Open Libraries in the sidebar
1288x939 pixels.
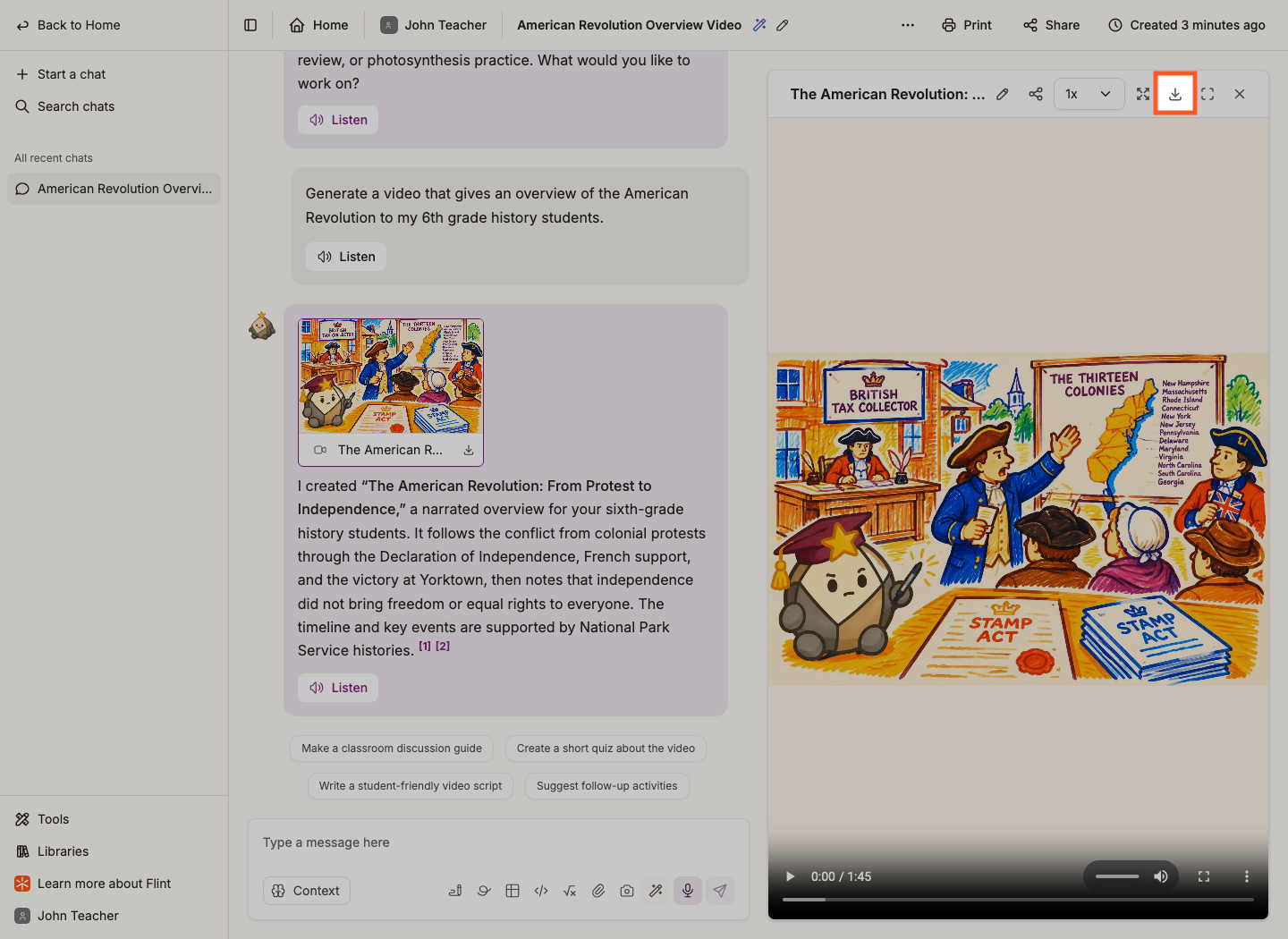(x=52, y=851)
